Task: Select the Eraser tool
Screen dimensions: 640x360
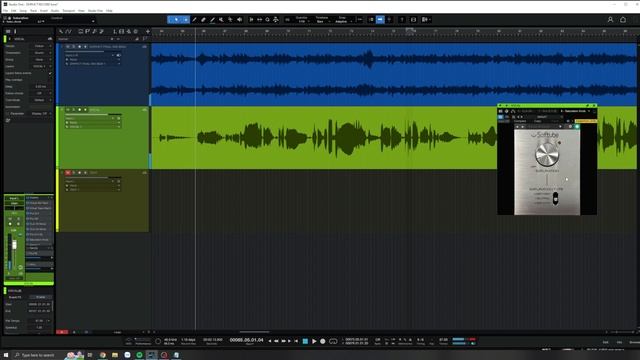Action: pyautogui.click(x=203, y=20)
